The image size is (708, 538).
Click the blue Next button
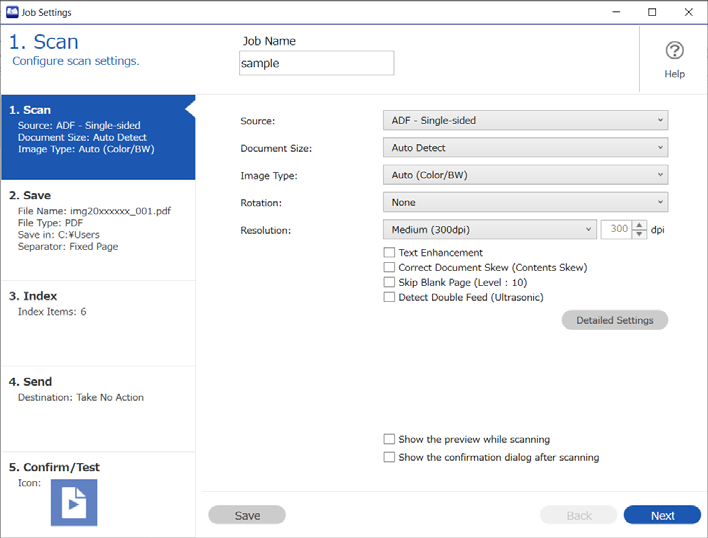pos(662,515)
